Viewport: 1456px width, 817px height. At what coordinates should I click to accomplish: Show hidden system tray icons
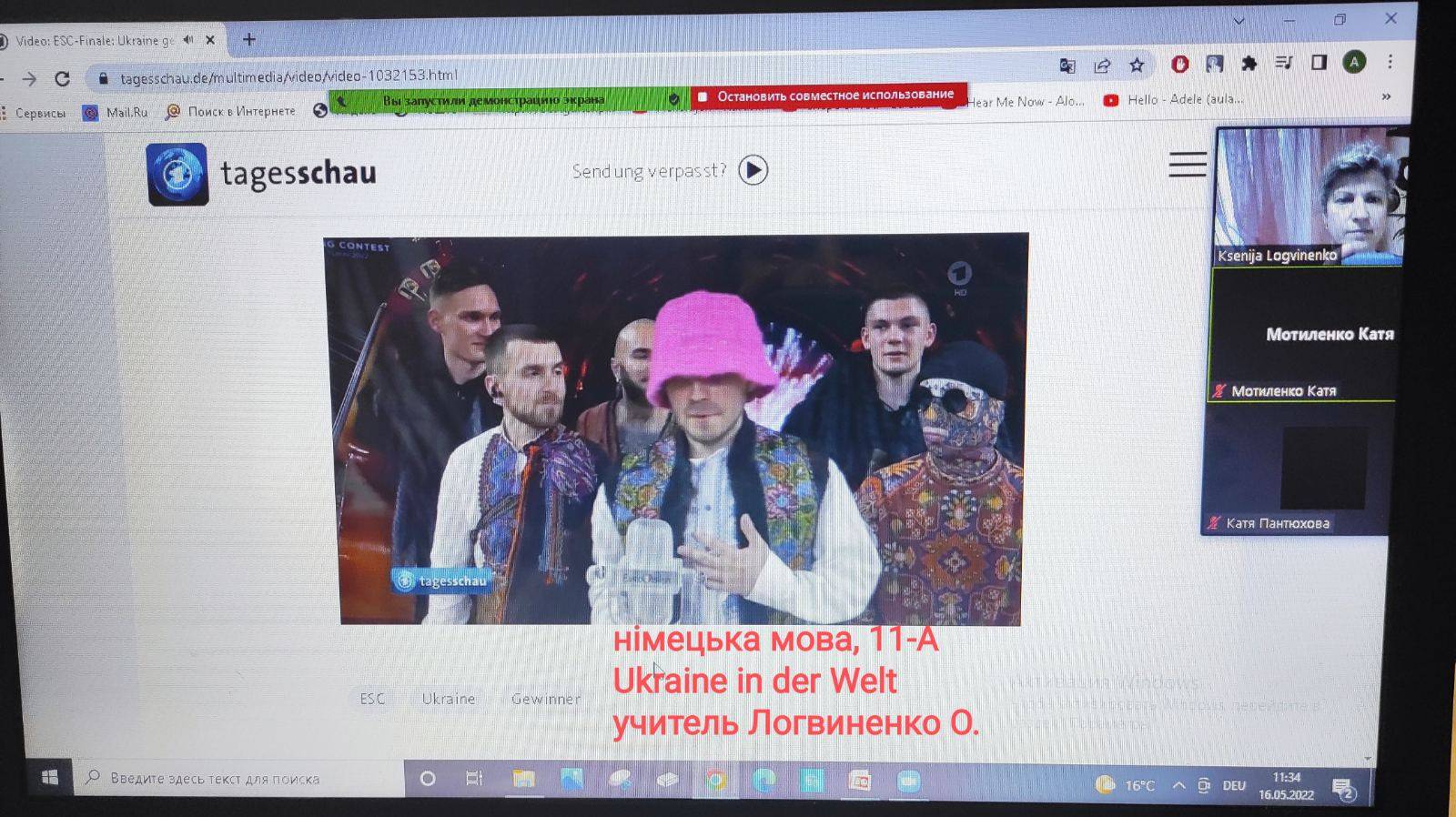(1178, 785)
